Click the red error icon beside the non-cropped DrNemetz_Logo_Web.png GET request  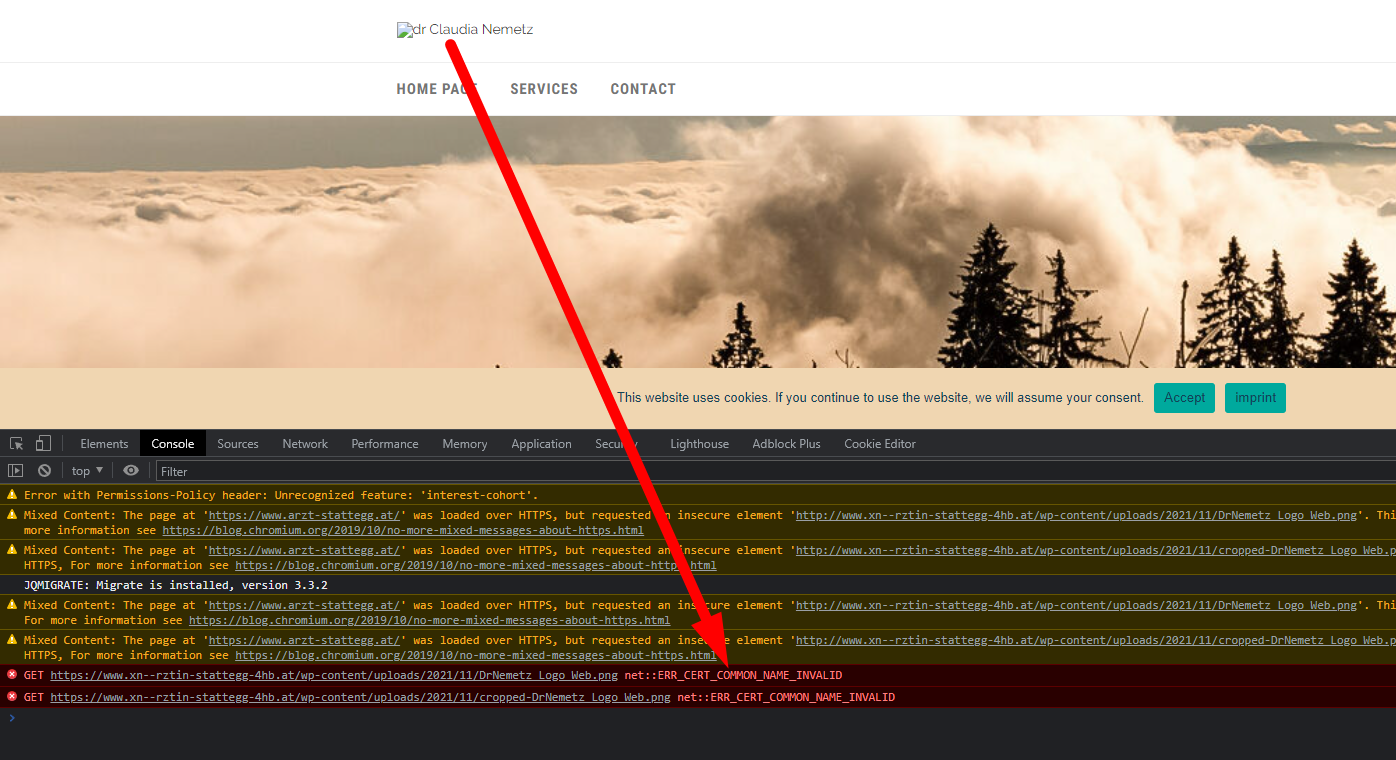[x=12, y=674]
